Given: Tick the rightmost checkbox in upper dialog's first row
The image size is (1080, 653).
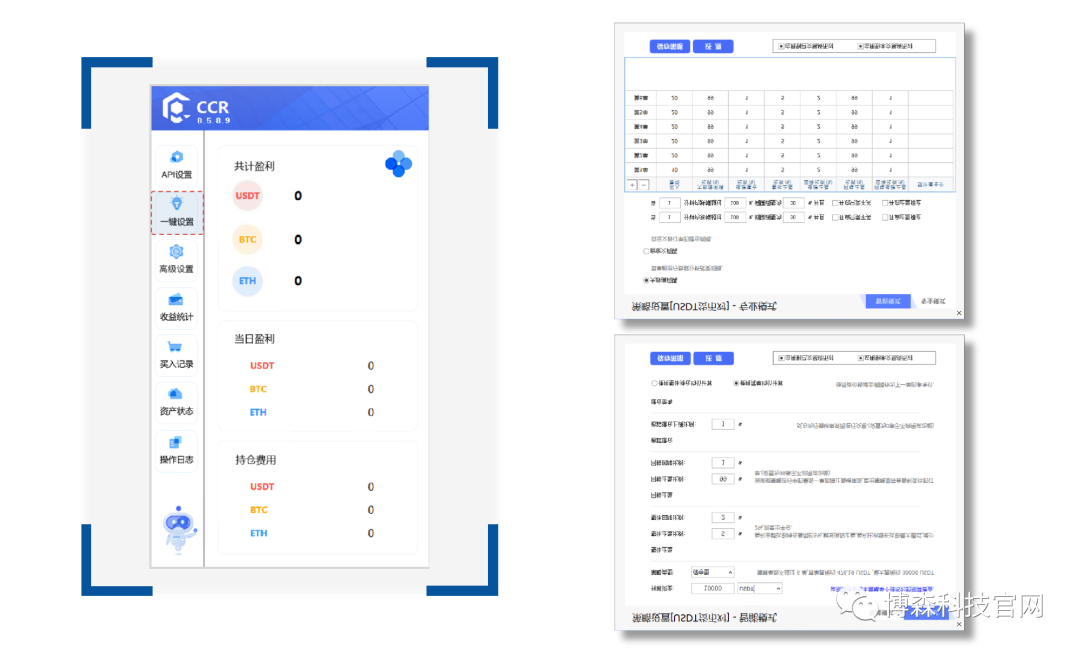Looking at the screenshot, I should tap(884, 203).
